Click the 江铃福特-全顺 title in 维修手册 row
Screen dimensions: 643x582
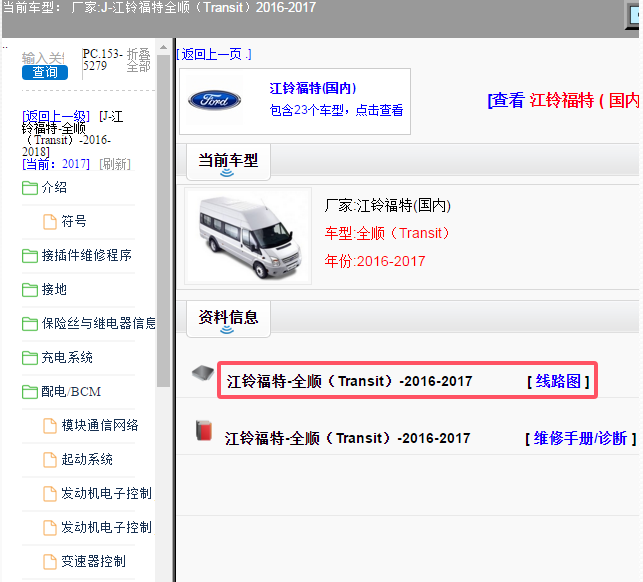tap(347, 438)
